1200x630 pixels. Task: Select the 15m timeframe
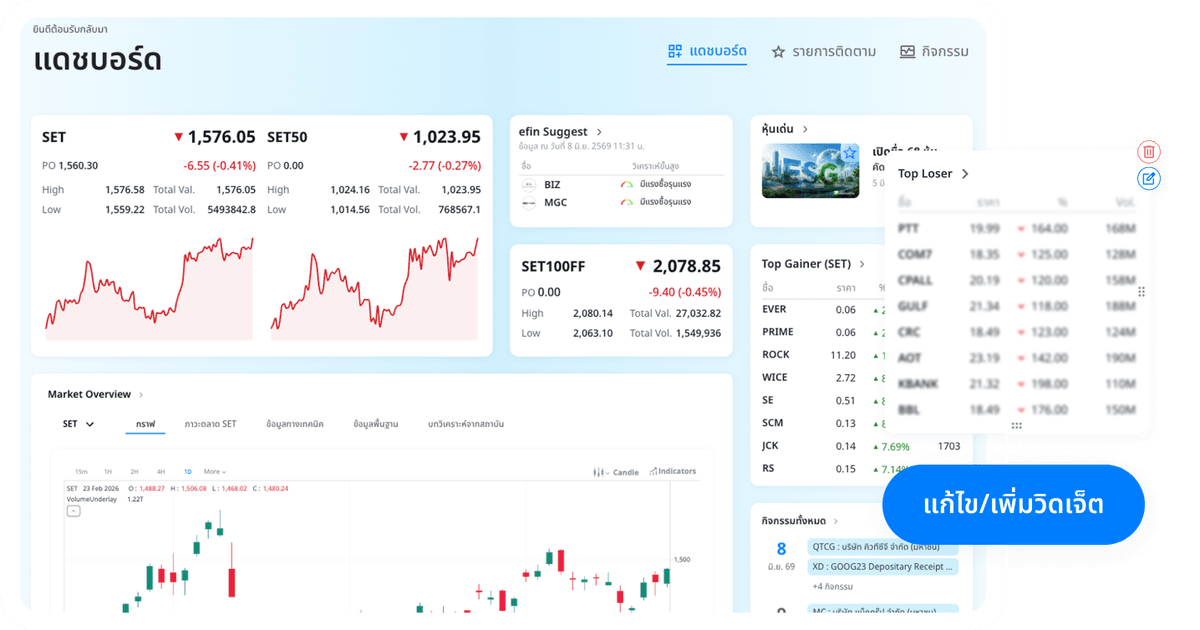[81, 471]
